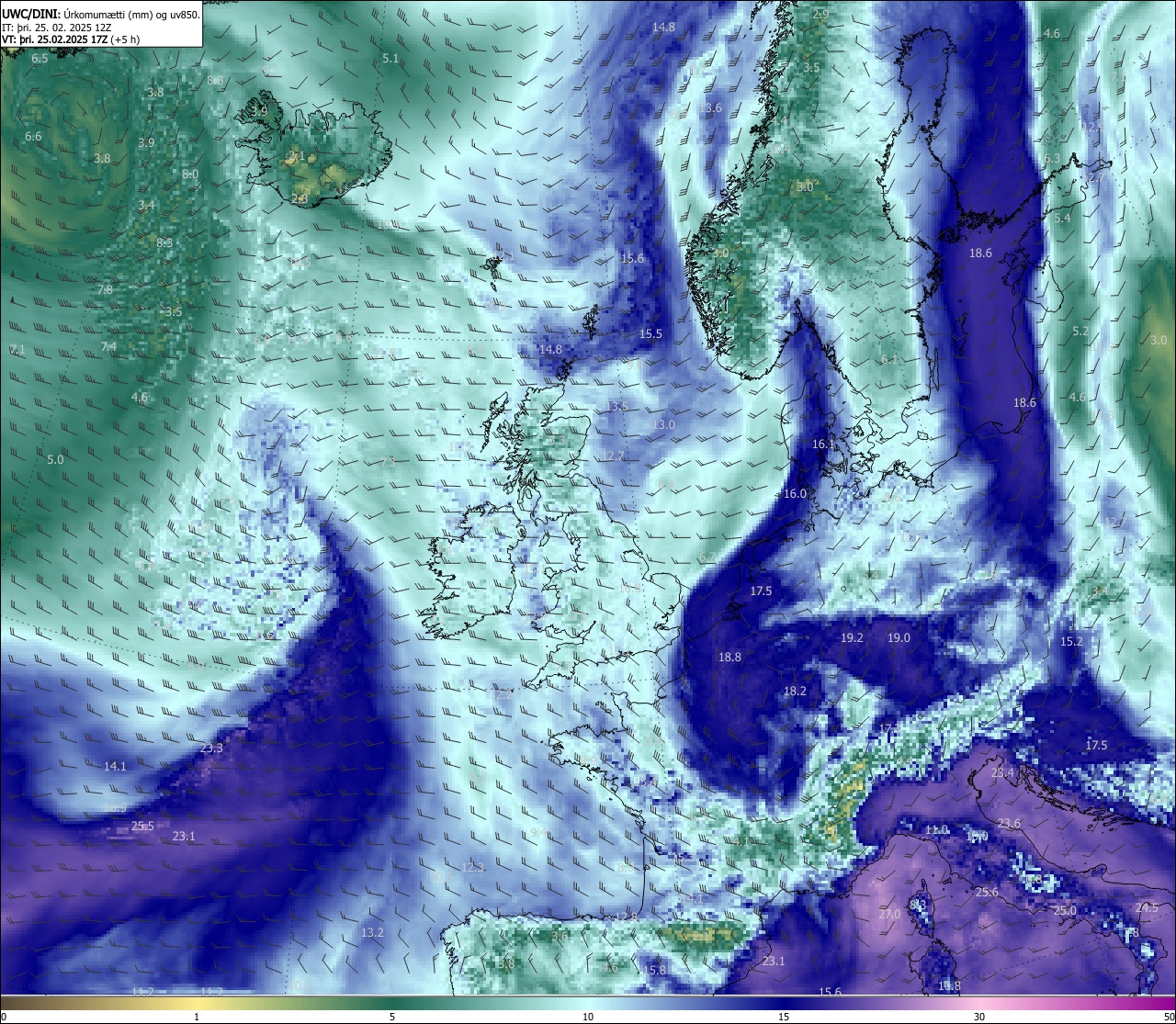
Task: Click the 25.6 value label
Action: click(987, 893)
